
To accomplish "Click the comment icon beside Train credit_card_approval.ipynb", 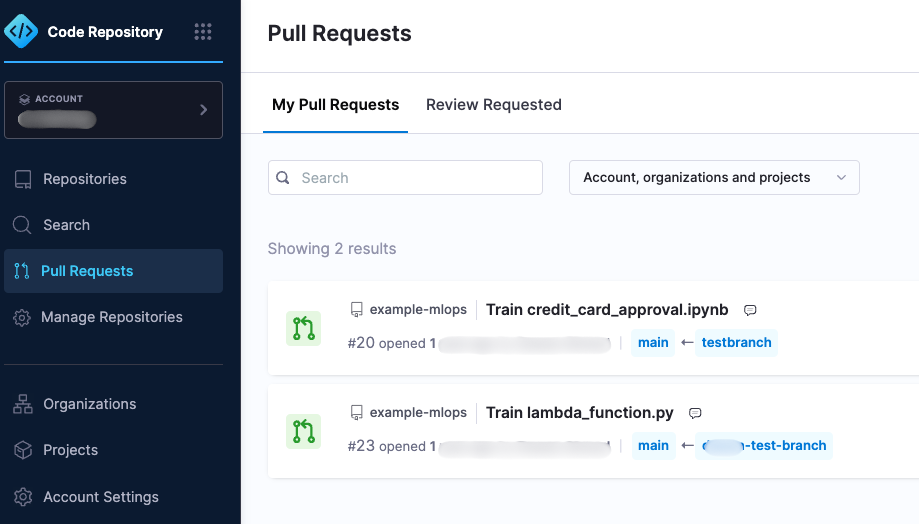I will point(750,310).
